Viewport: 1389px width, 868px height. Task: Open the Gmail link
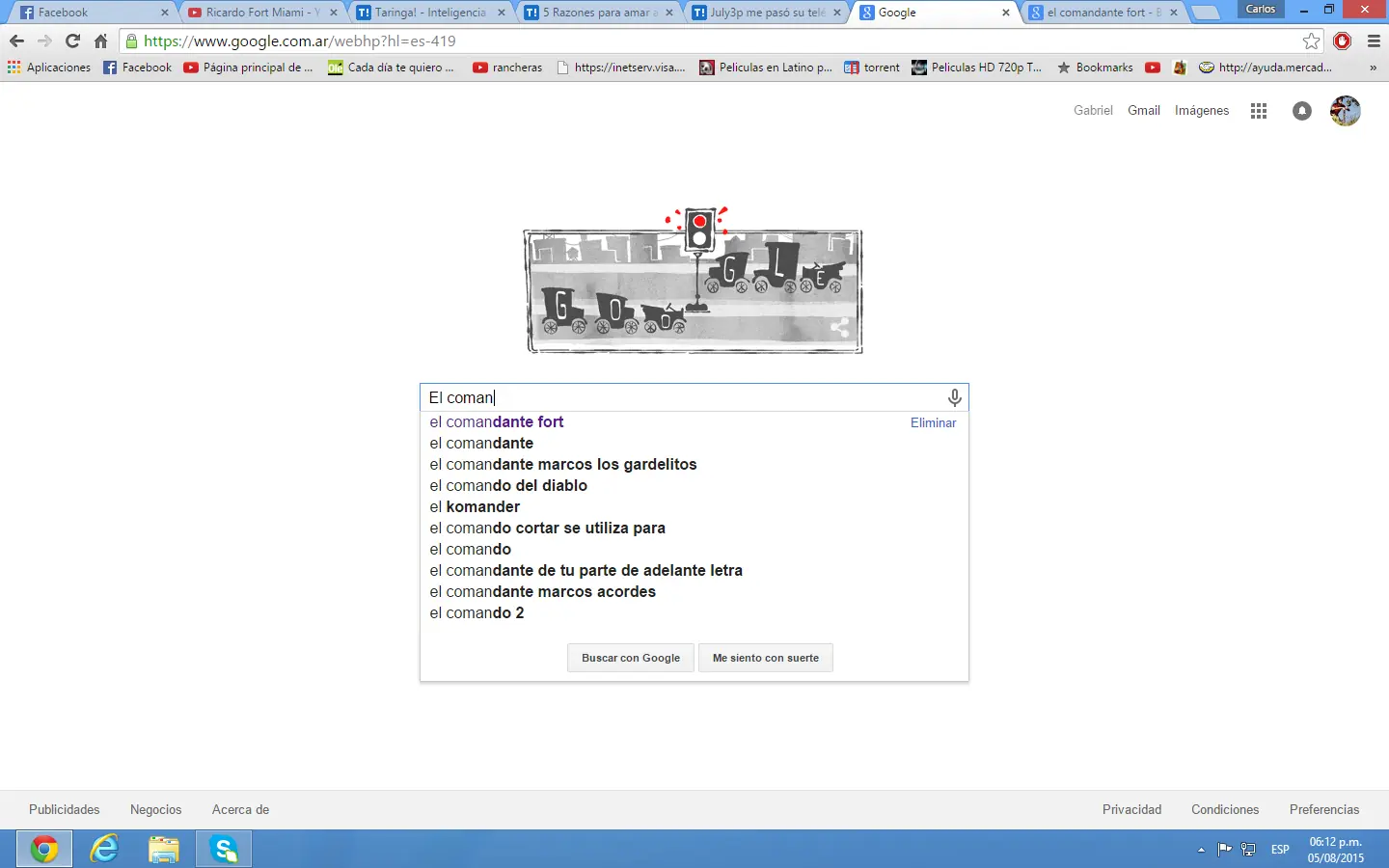coord(1144,111)
